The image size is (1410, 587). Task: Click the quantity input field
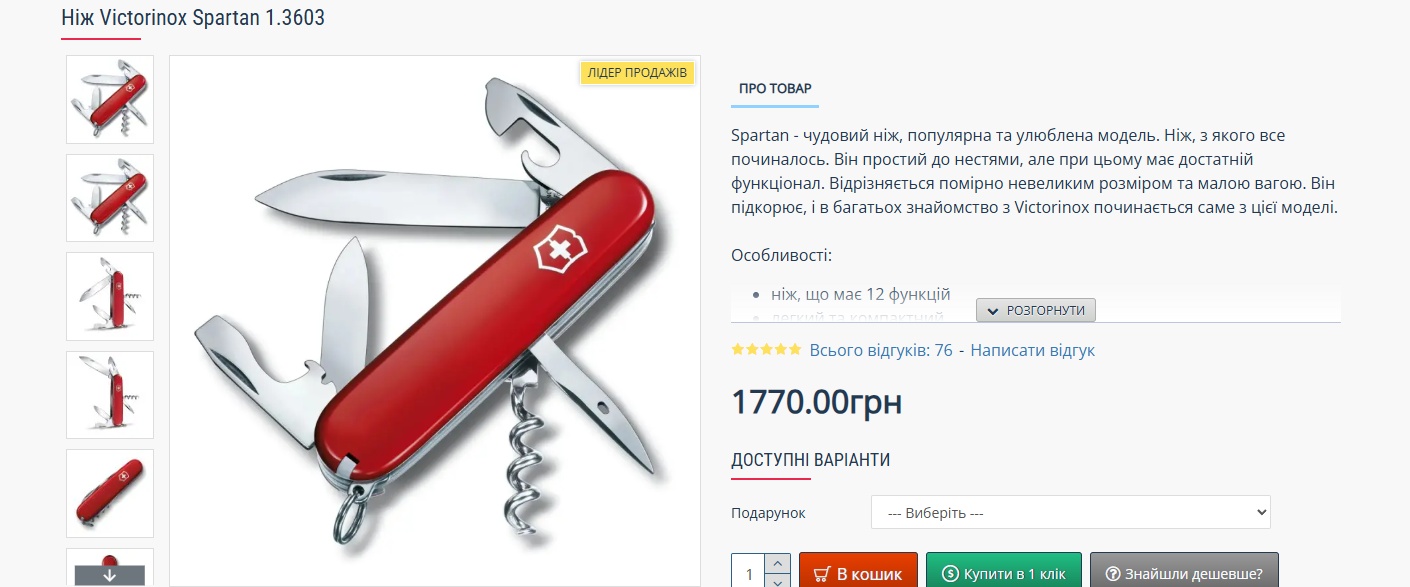pyautogui.click(x=749, y=571)
